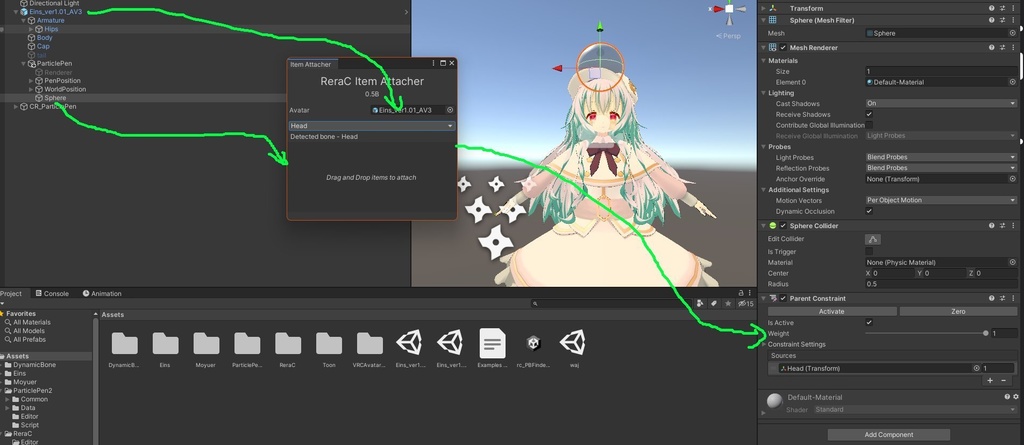Screen dimensions: 1024x445
Task: Select DynamicBone folder in project tree
Action: tap(30, 365)
